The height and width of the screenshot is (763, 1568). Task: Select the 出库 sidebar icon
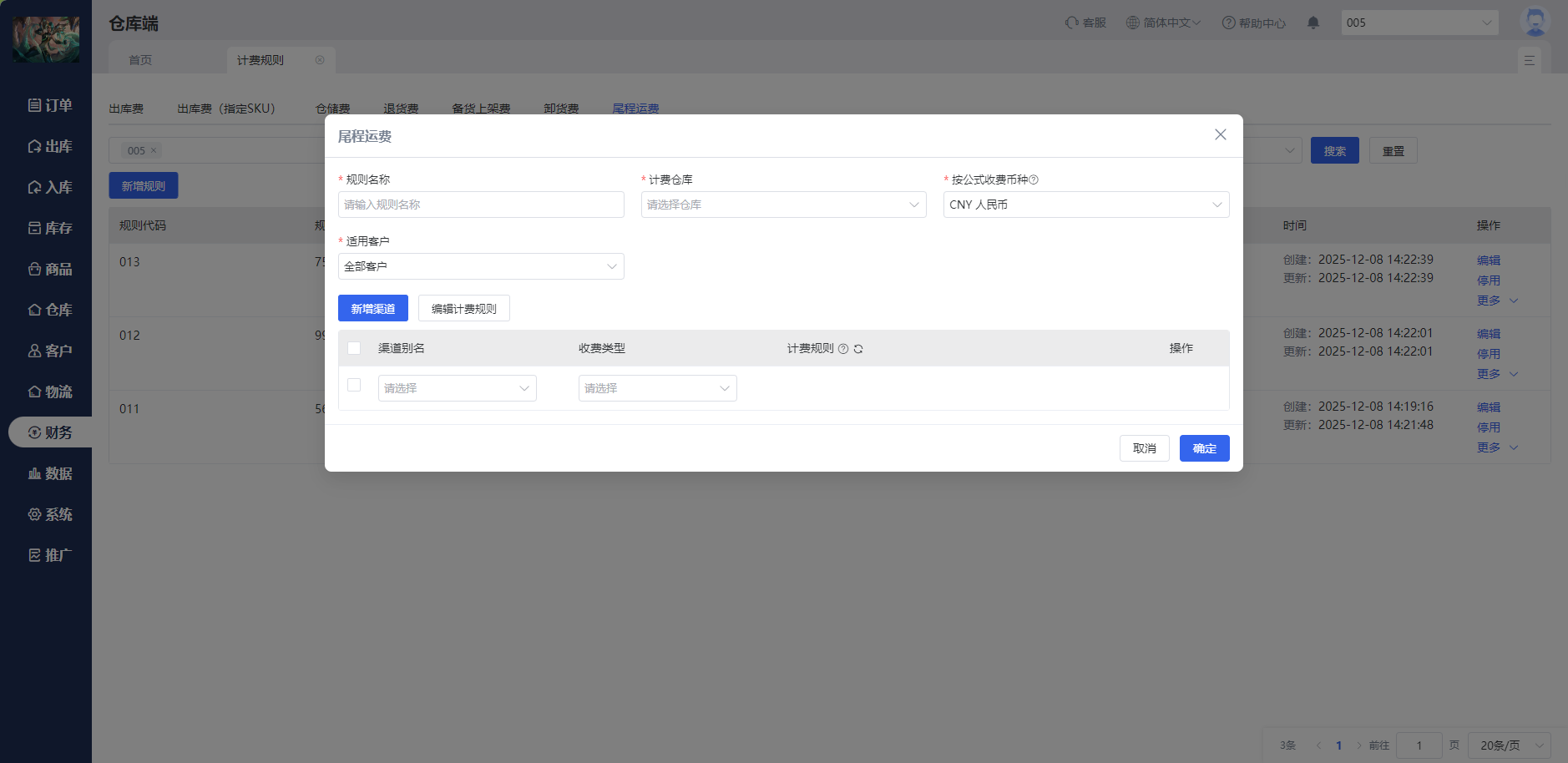tap(50, 146)
